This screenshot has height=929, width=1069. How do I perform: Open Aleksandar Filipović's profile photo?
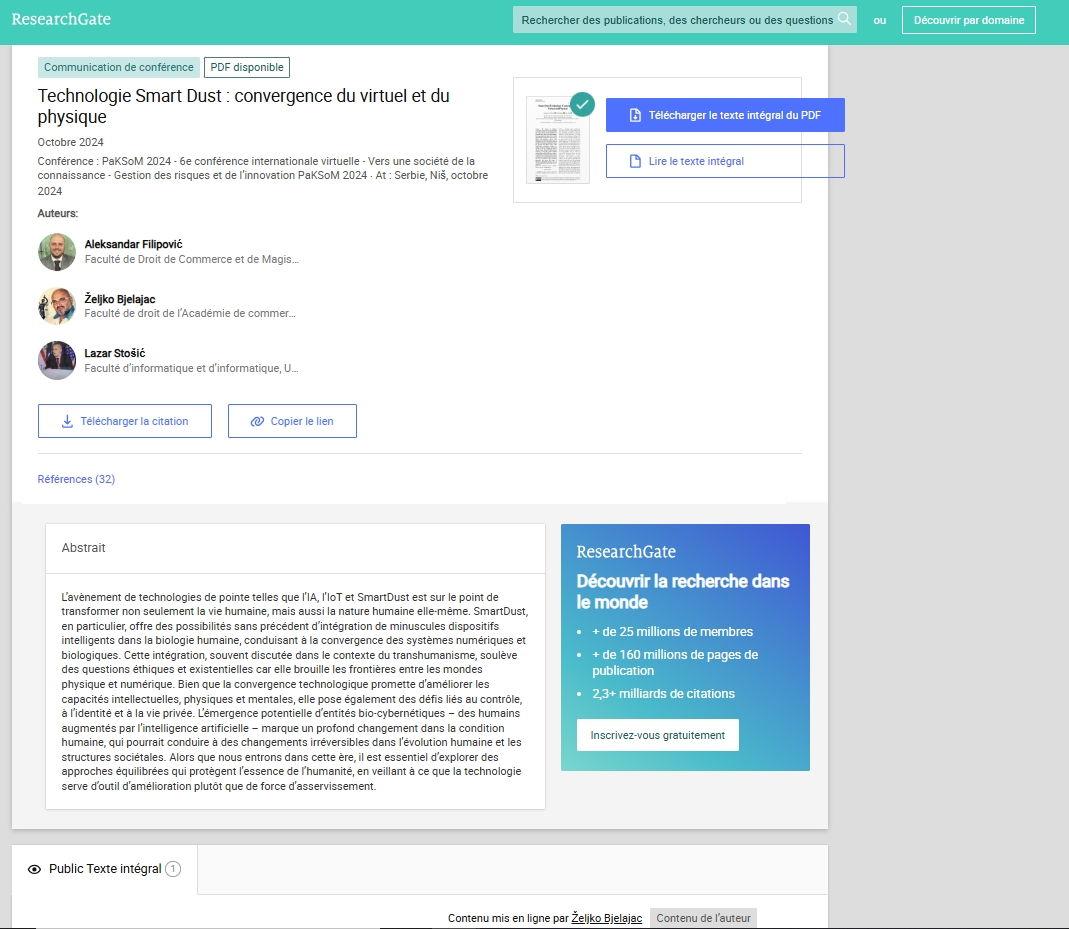point(57,252)
